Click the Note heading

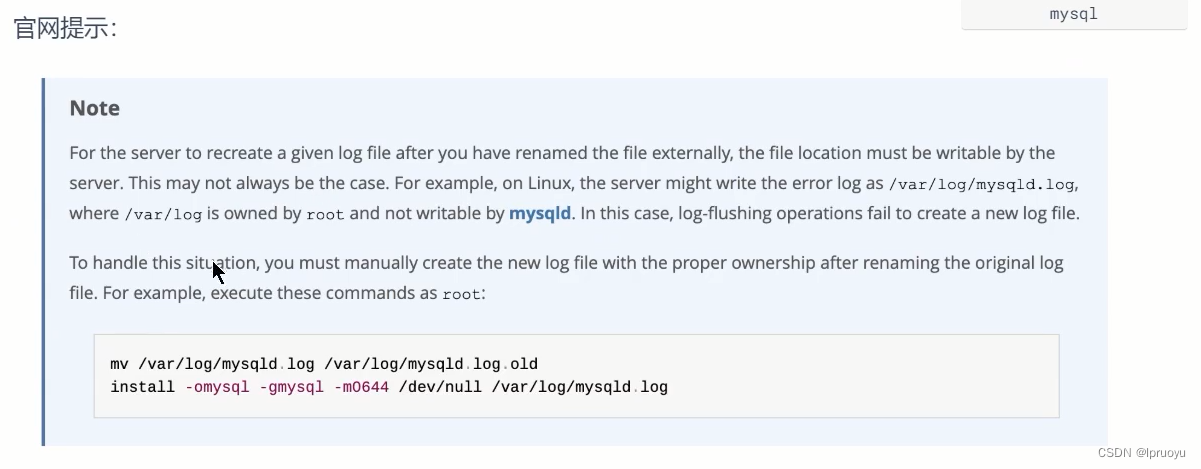(x=95, y=108)
